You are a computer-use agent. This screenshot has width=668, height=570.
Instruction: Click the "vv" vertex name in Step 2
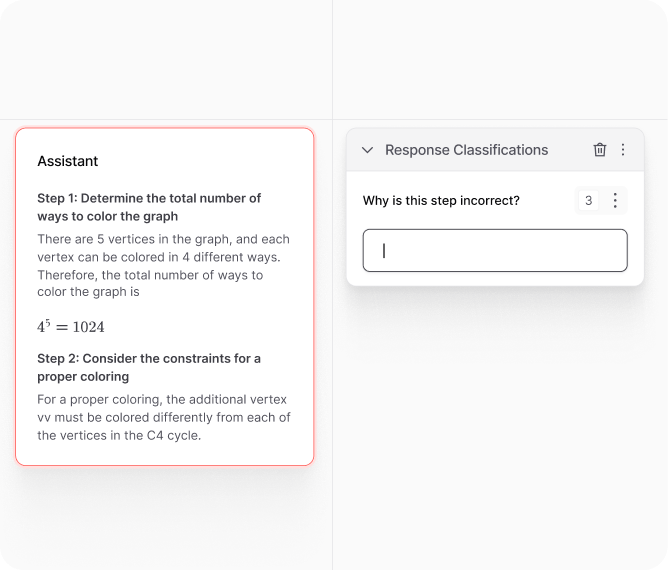[x=45, y=417]
